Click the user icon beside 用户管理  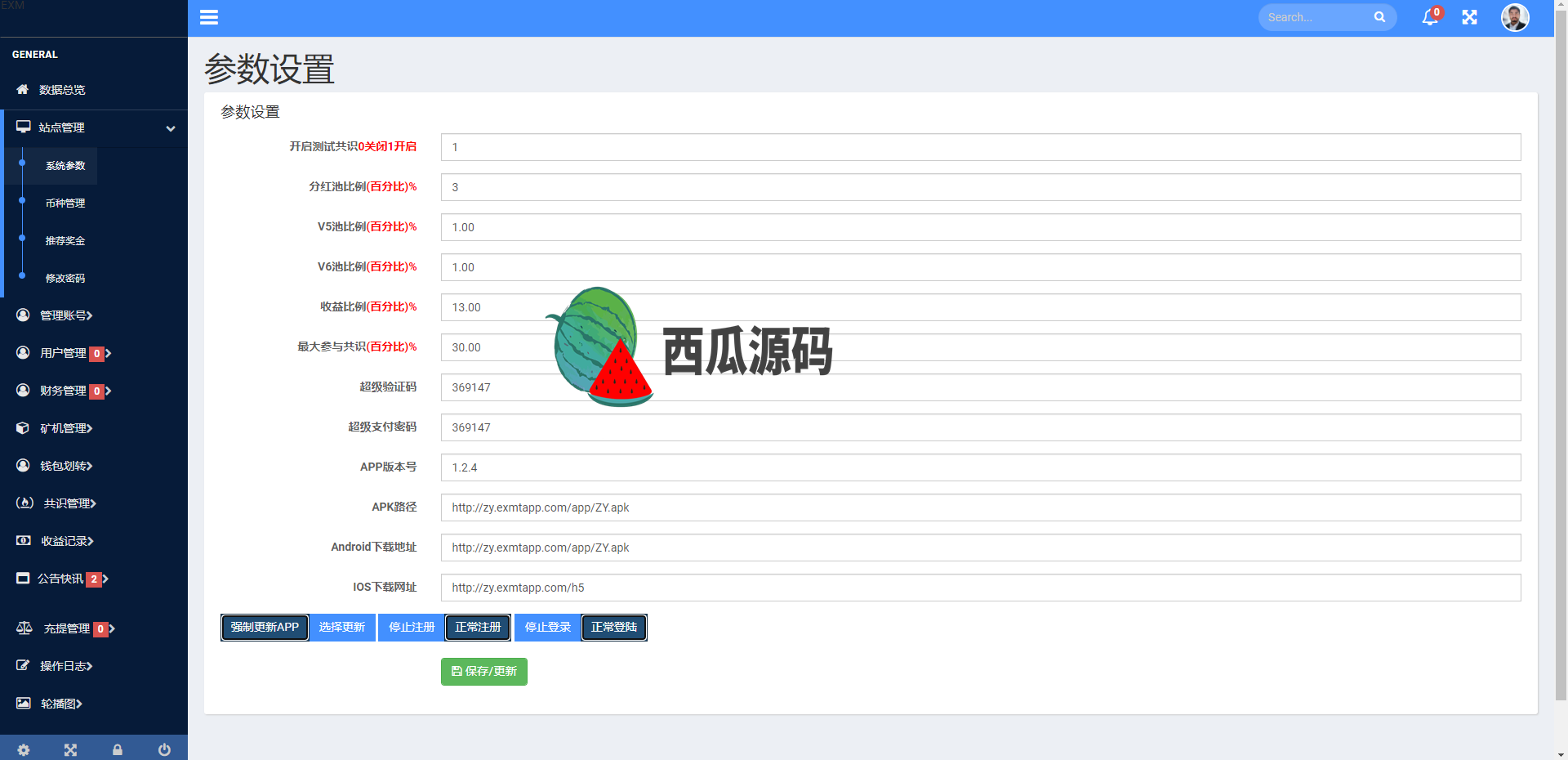point(23,352)
